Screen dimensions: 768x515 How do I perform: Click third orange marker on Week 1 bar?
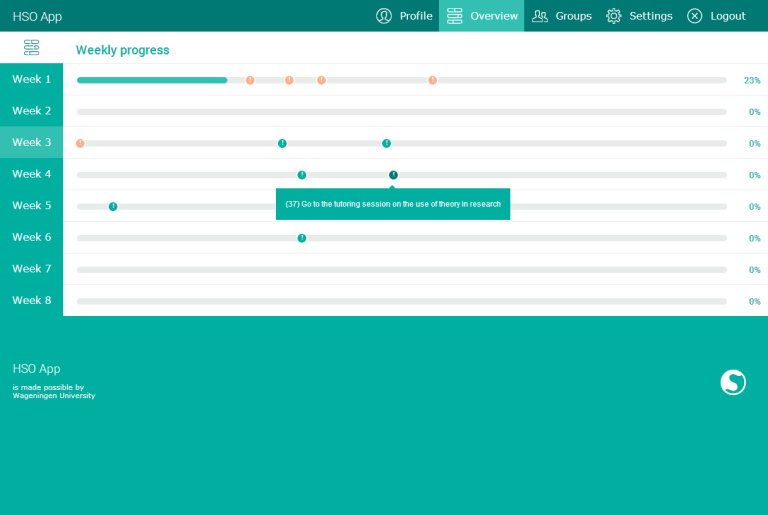[x=321, y=80]
